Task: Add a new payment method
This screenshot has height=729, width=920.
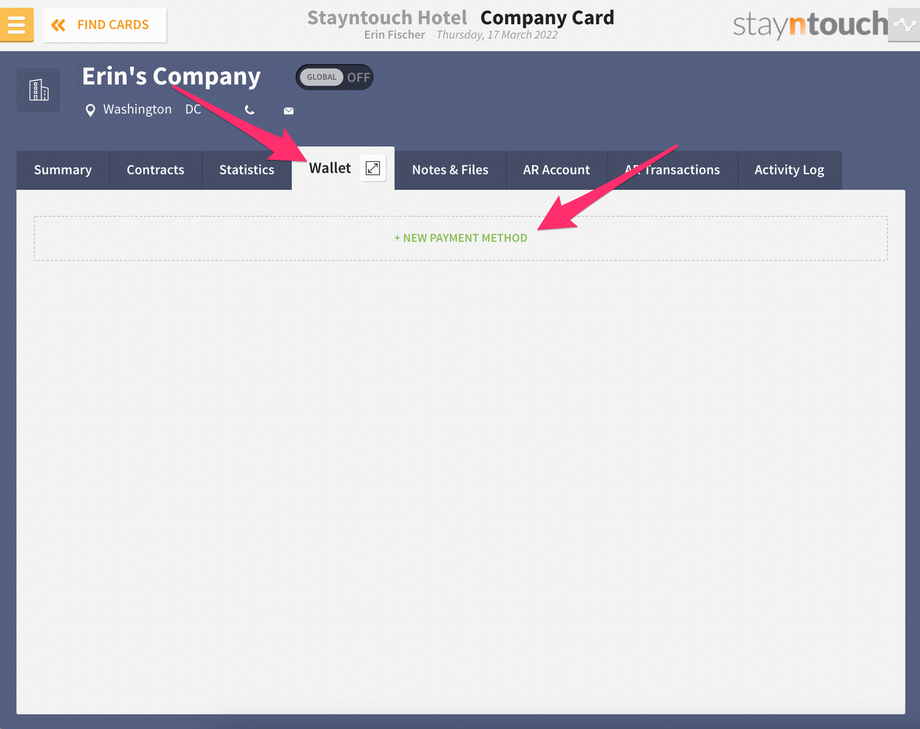Action: pyautogui.click(x=461, y=238)
